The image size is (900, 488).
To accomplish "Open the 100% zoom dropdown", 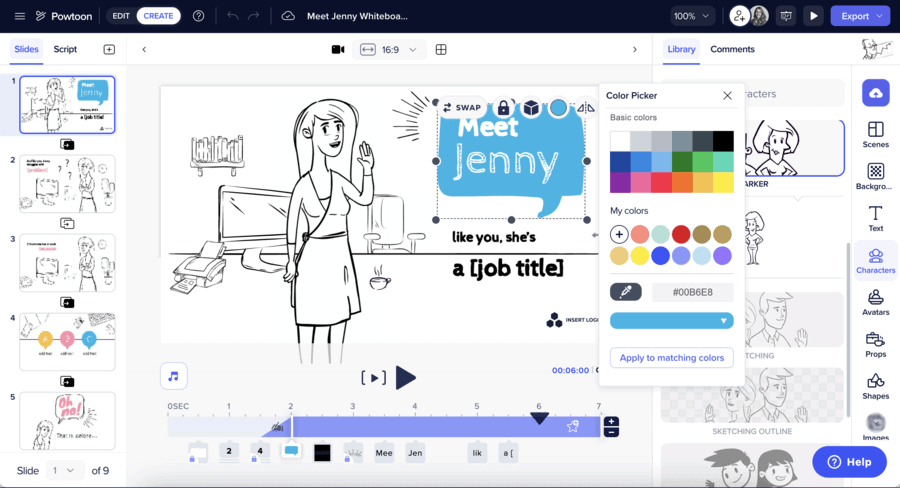I will point(694,16).
